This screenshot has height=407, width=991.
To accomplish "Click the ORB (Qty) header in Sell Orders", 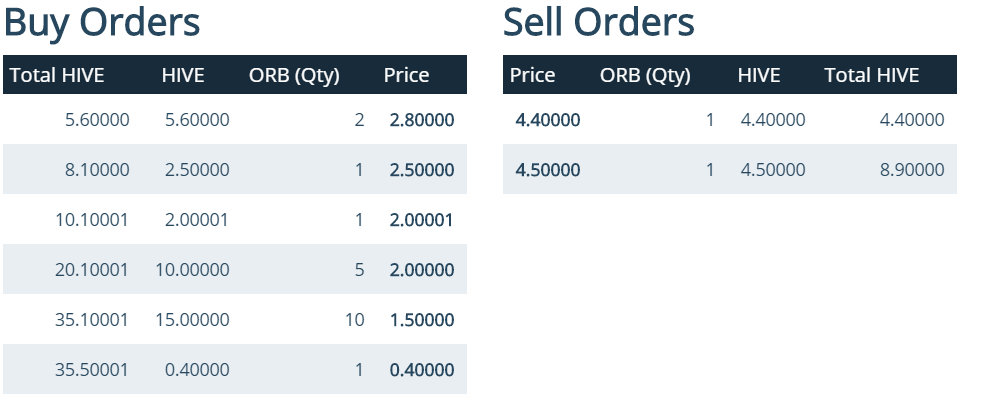I will pyautogui.click(x=645, y=75).
